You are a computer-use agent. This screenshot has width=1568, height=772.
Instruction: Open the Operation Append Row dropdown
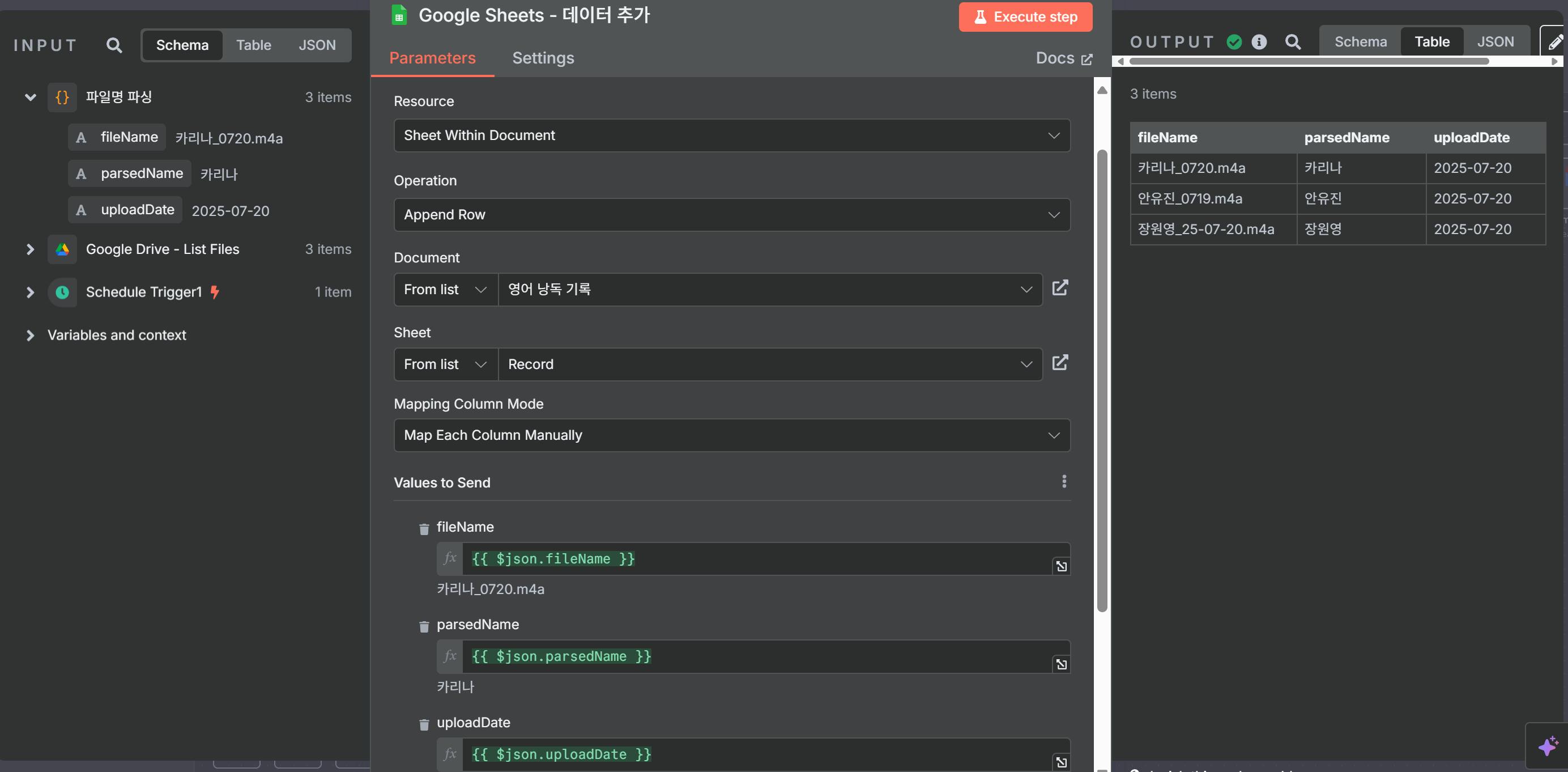pos(732,214)
